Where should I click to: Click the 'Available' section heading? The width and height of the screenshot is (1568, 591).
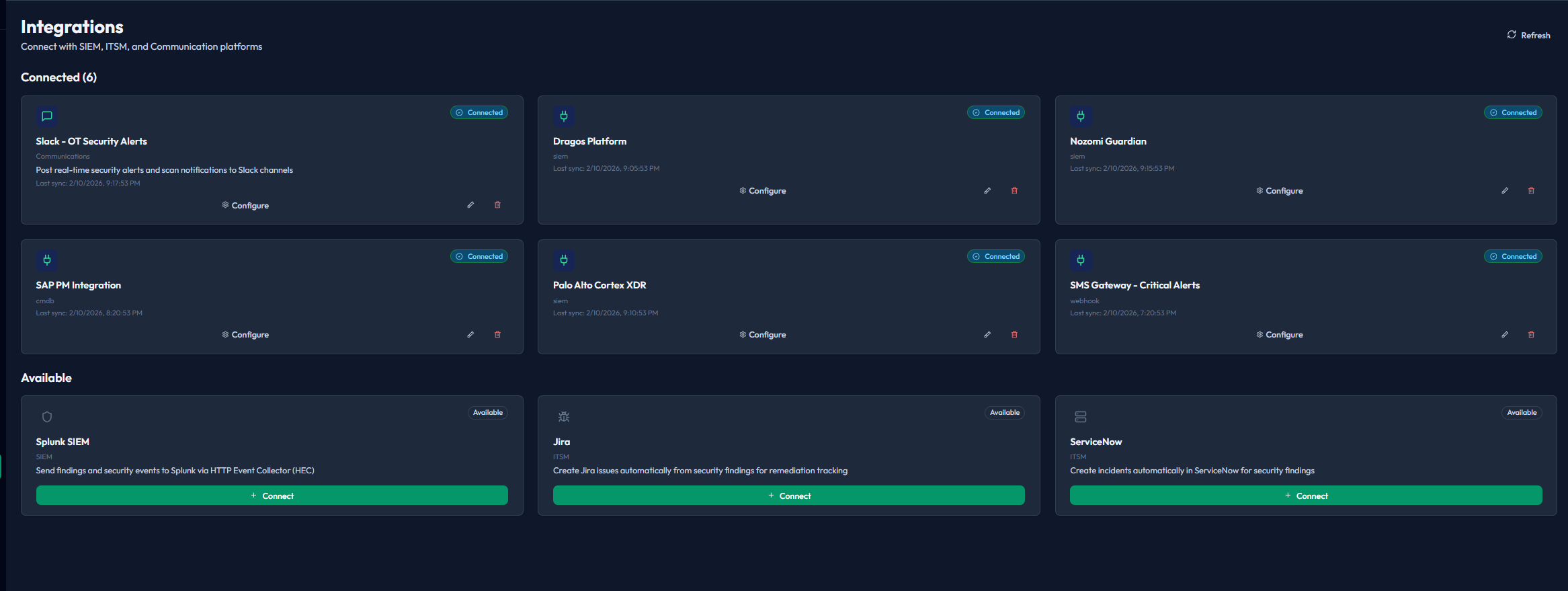coord(46,378)
